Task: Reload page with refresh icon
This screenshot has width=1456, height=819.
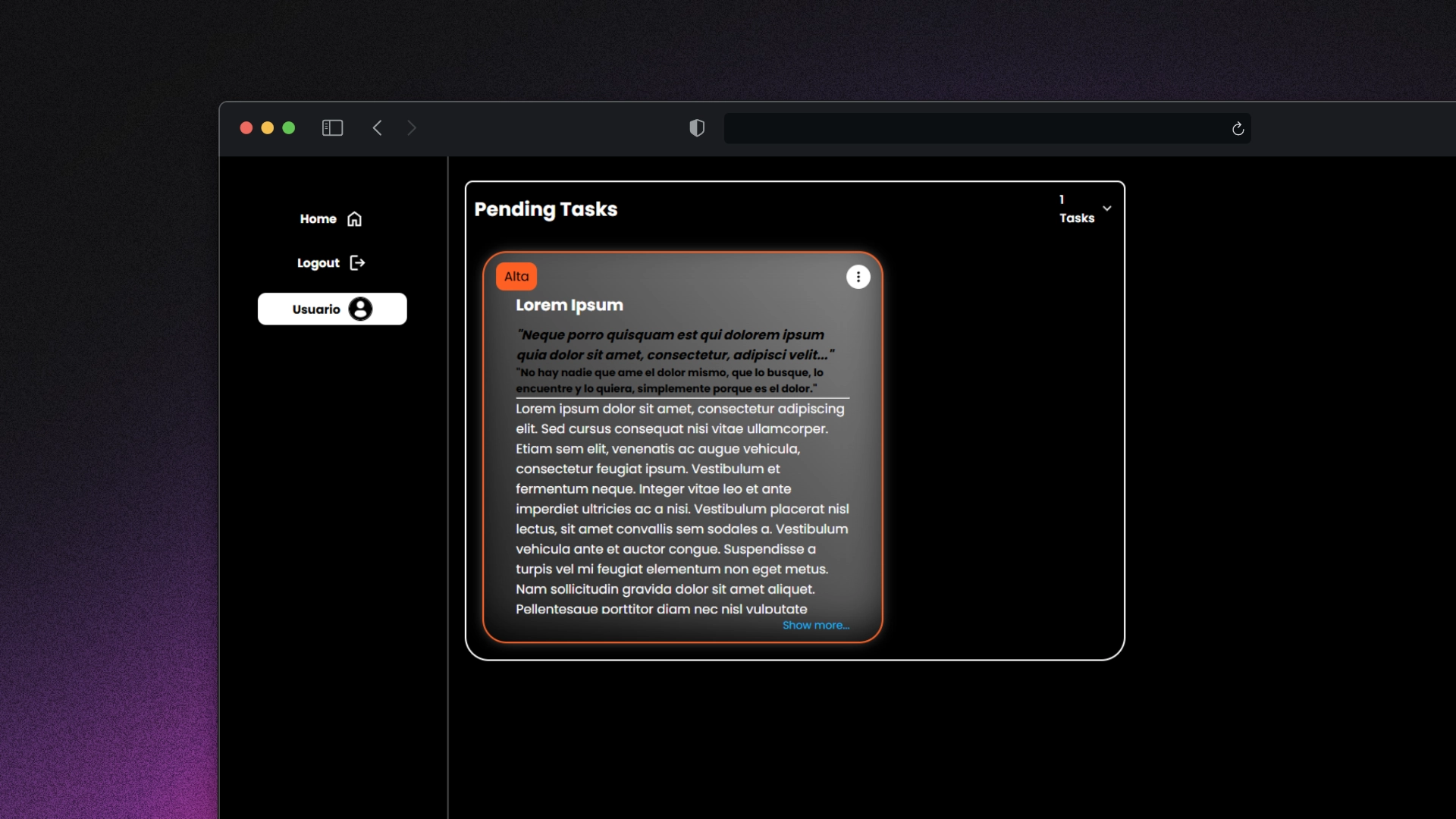Action: coord(1238,129)
